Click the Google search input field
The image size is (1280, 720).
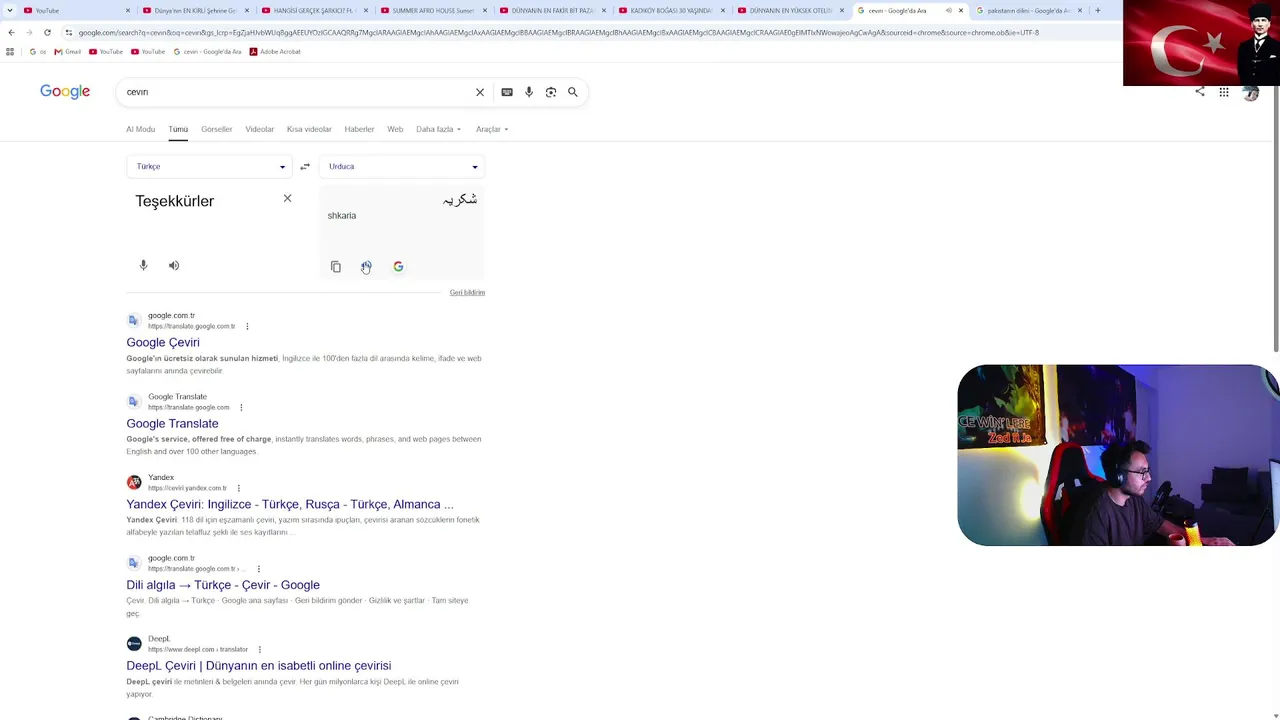click(x=296, y=92)
